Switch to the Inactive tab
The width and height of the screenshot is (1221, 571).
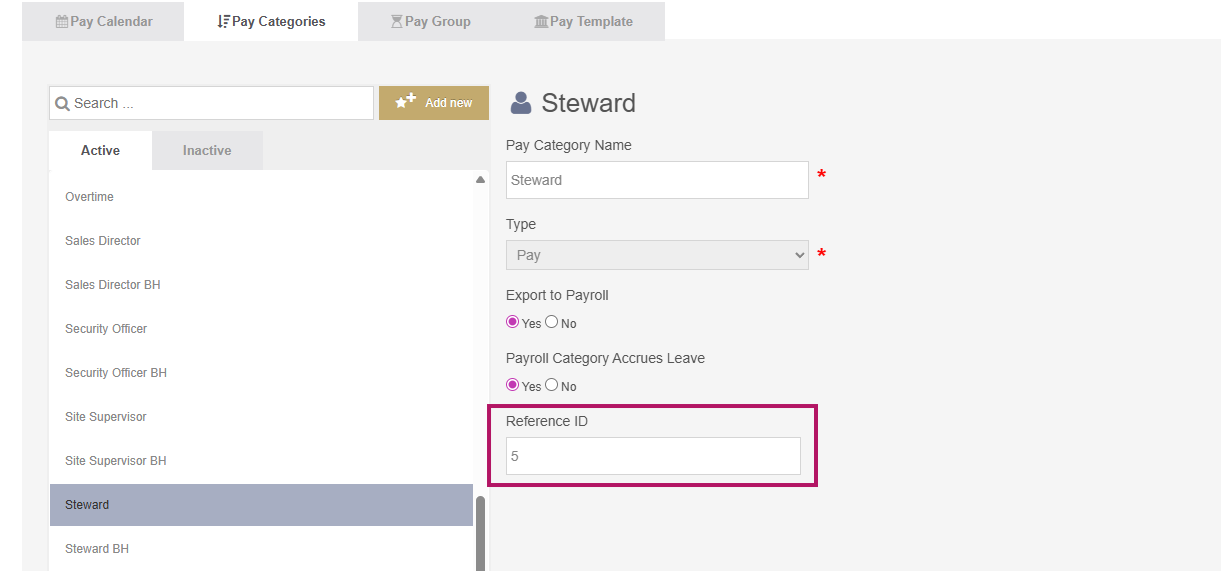[x=207, y=150]
